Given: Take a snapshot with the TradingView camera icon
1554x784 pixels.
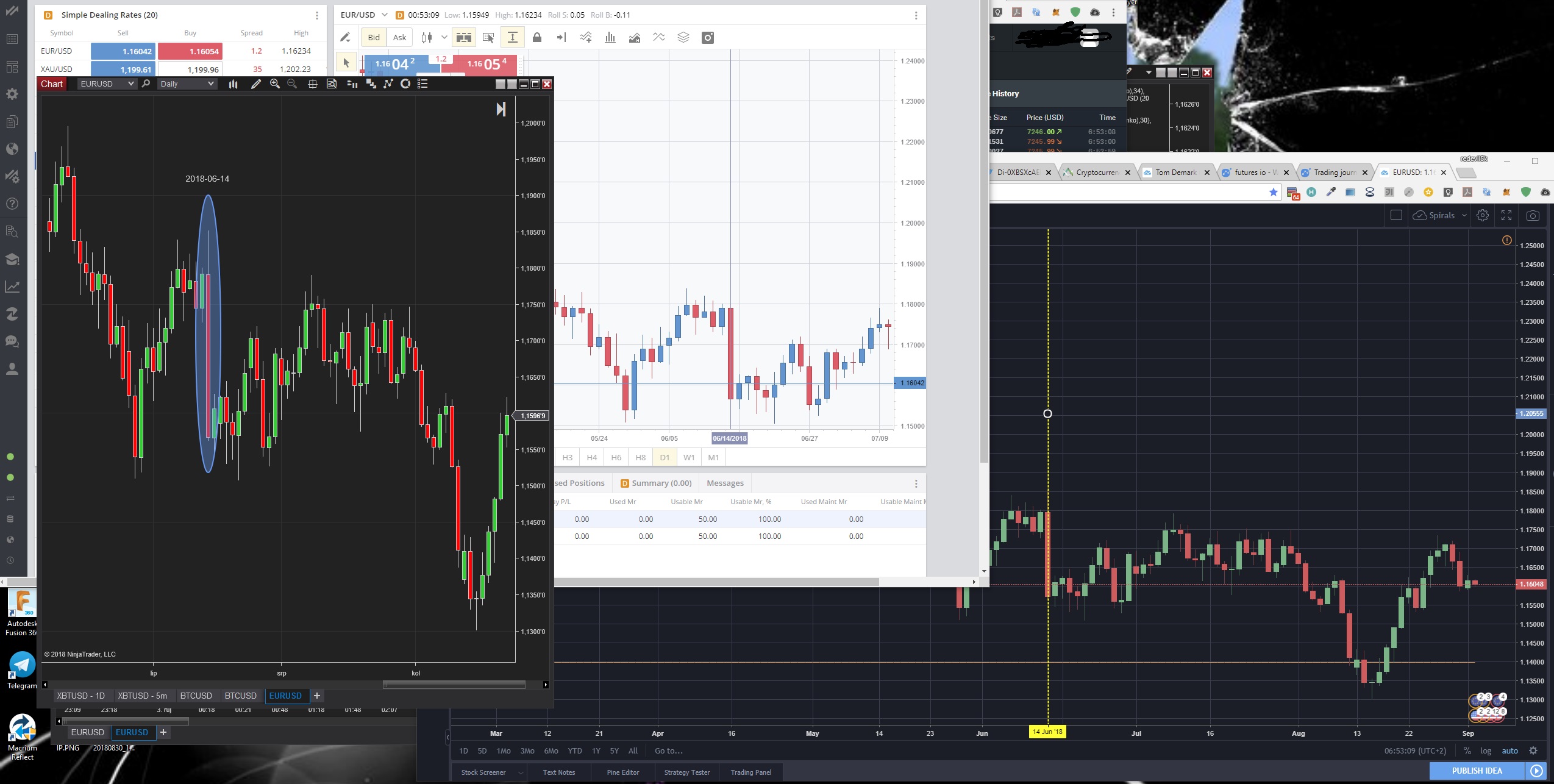Looking at the screenshot, I should click(1533, 215).
